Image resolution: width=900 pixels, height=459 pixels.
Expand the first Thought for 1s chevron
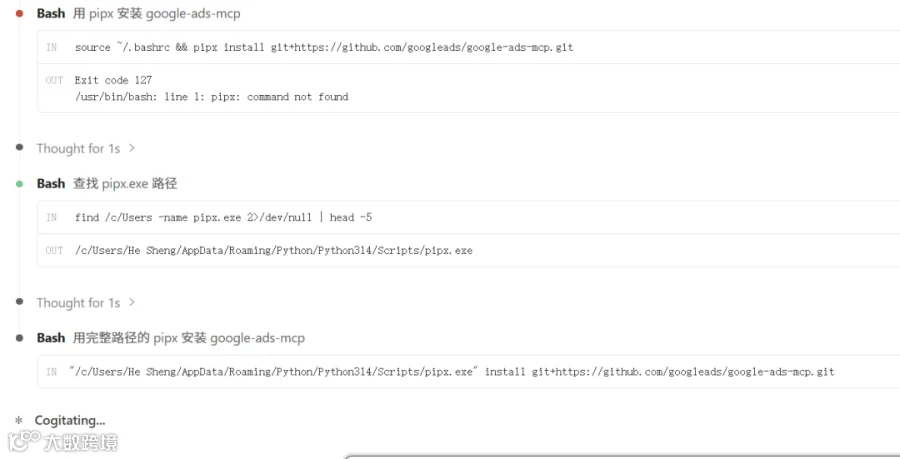(x=132, y=148)
